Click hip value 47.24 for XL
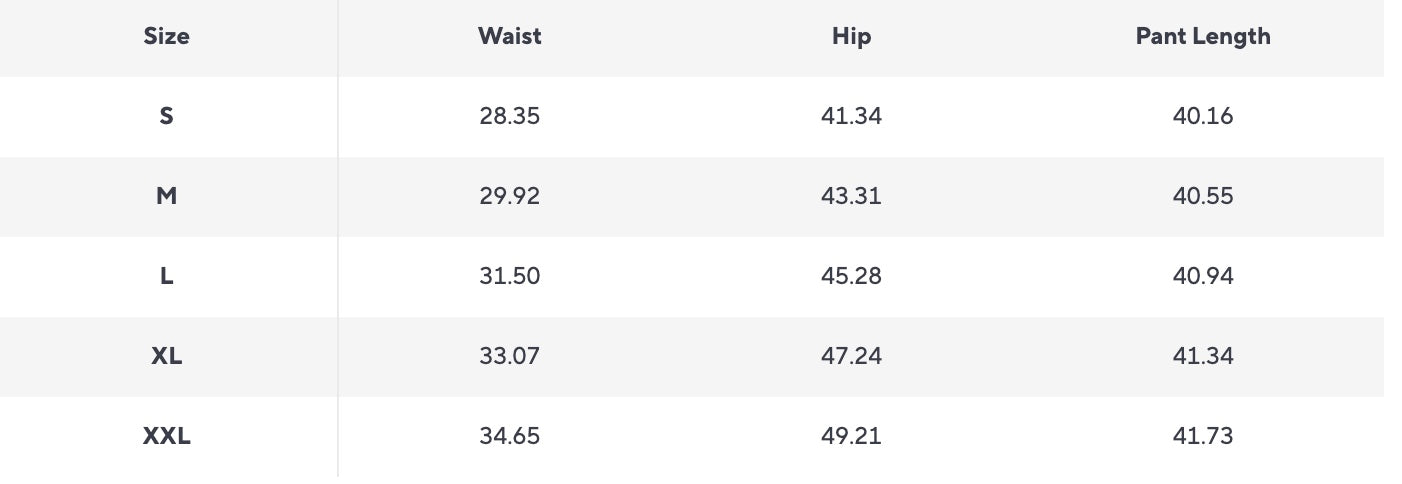Screen dimensions: 1402x484 [x=851, y=356]
